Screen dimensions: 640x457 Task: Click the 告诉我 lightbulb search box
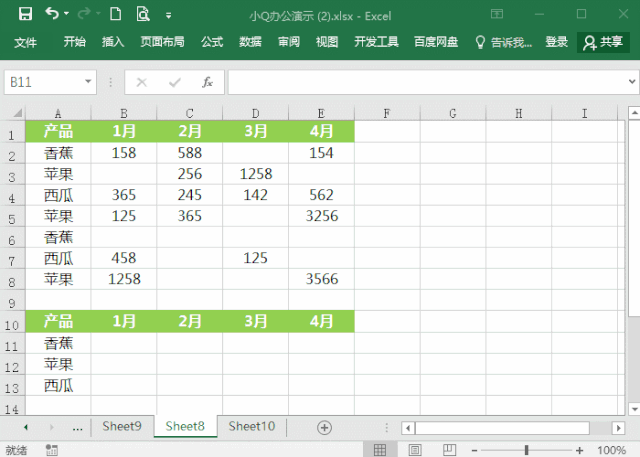click(x=504, y=42)
